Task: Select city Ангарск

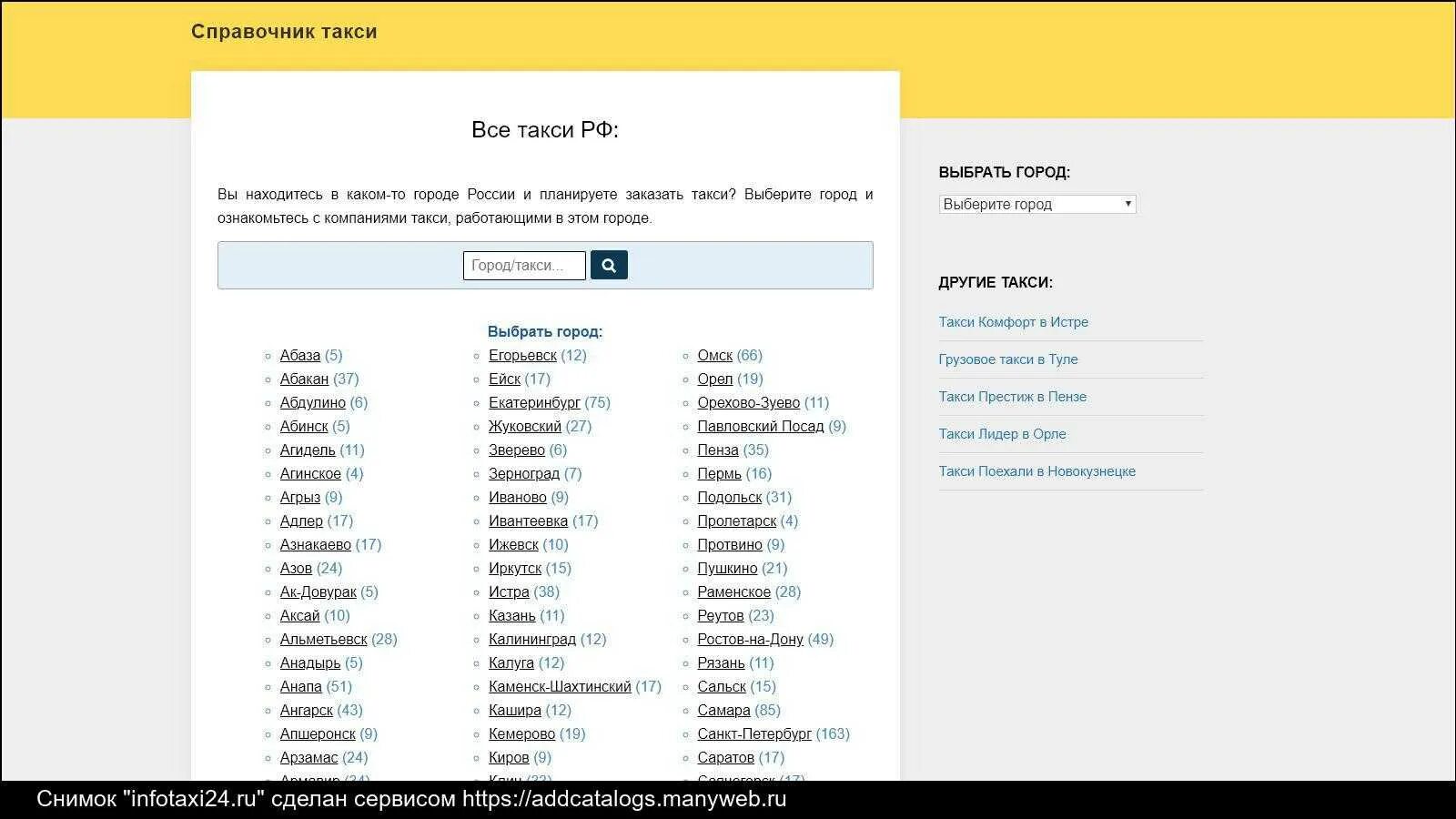Action: [x=307, y=711]
